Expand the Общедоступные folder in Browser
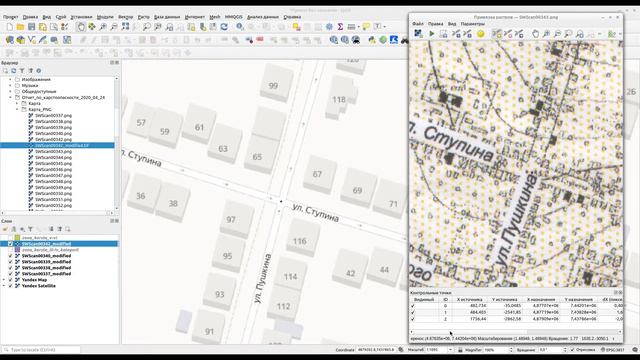The width and height of the screenshot is (640, 360). 11,92
